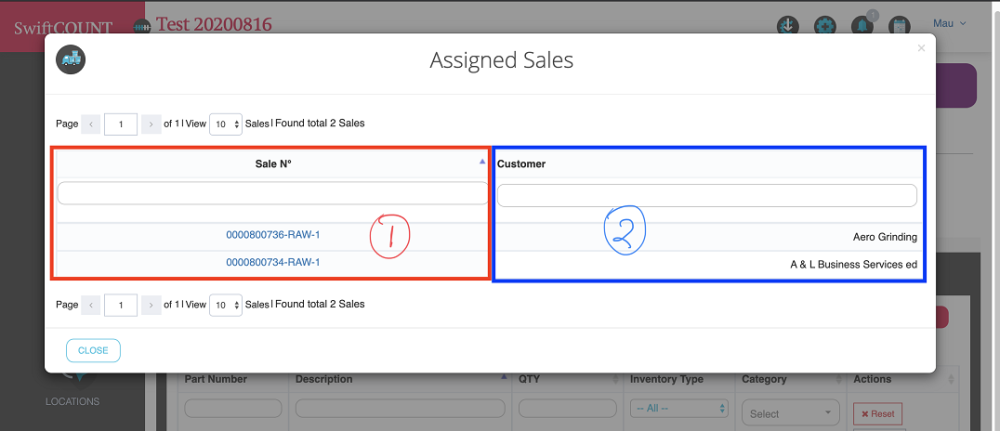This screenshot has height=431, width=1000.
Task: Open the gear-plus settings icon
Action: (x=824, y=25)
